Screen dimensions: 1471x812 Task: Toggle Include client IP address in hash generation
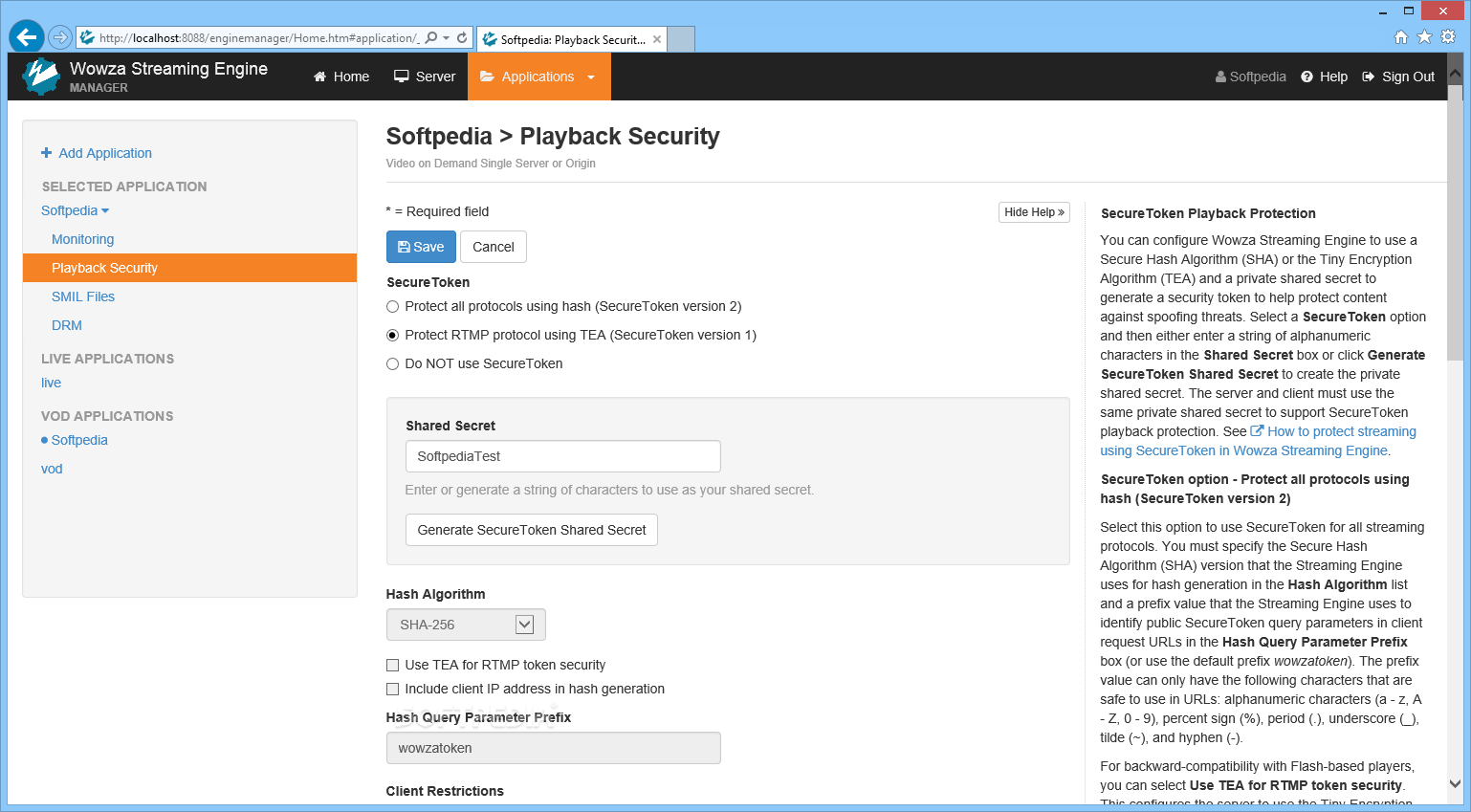coord(392,689)
